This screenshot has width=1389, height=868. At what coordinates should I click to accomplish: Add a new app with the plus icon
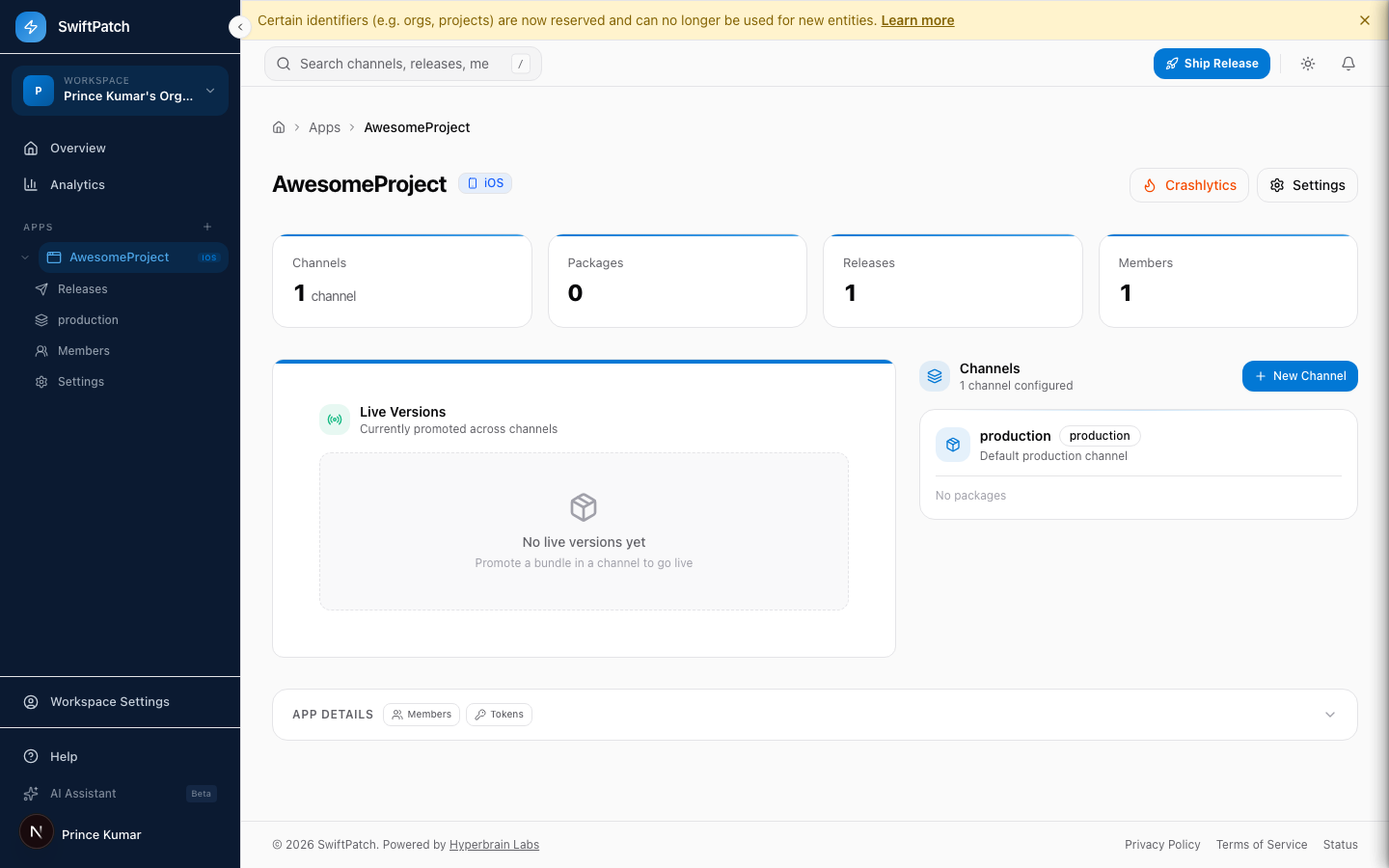(206, 227)
